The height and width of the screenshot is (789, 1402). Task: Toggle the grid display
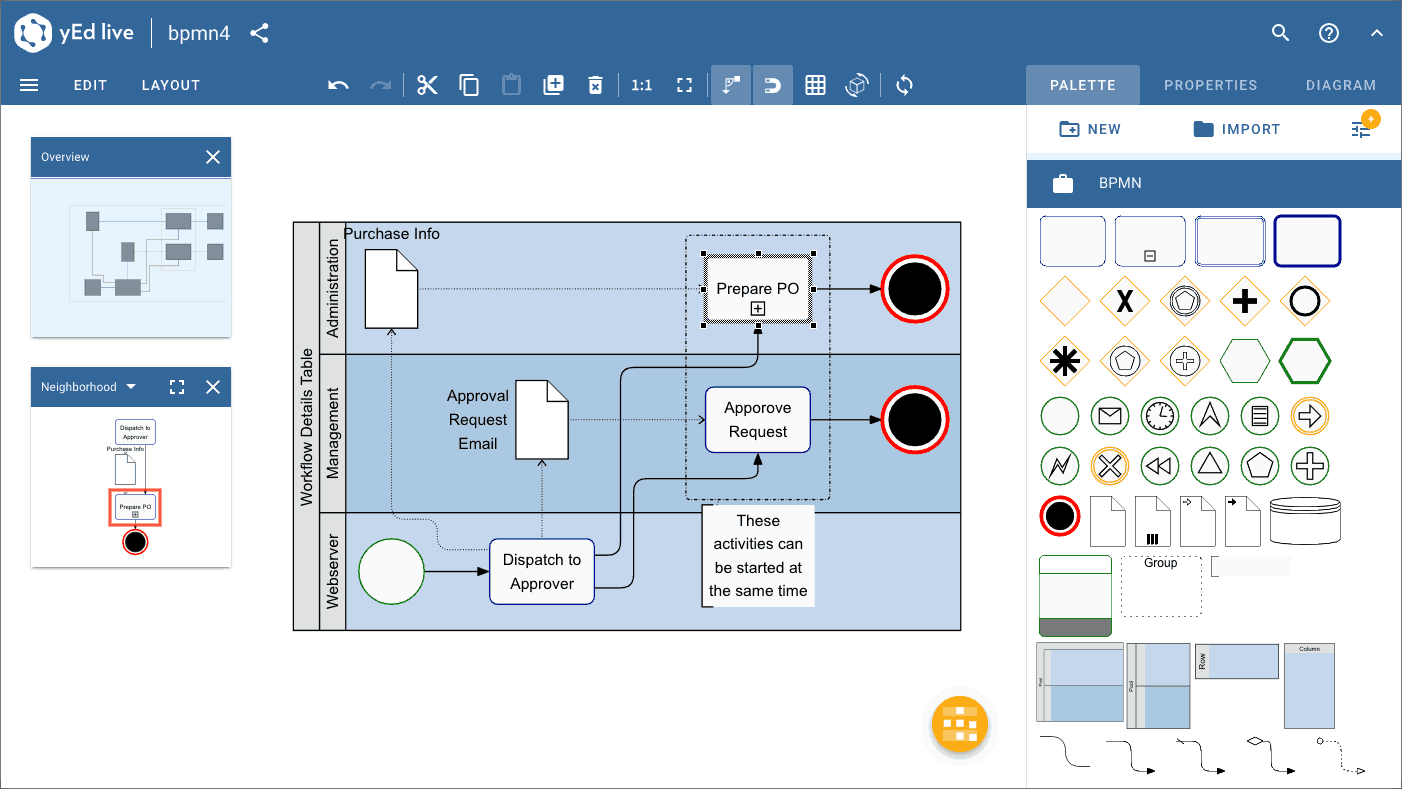click(815, 85)
